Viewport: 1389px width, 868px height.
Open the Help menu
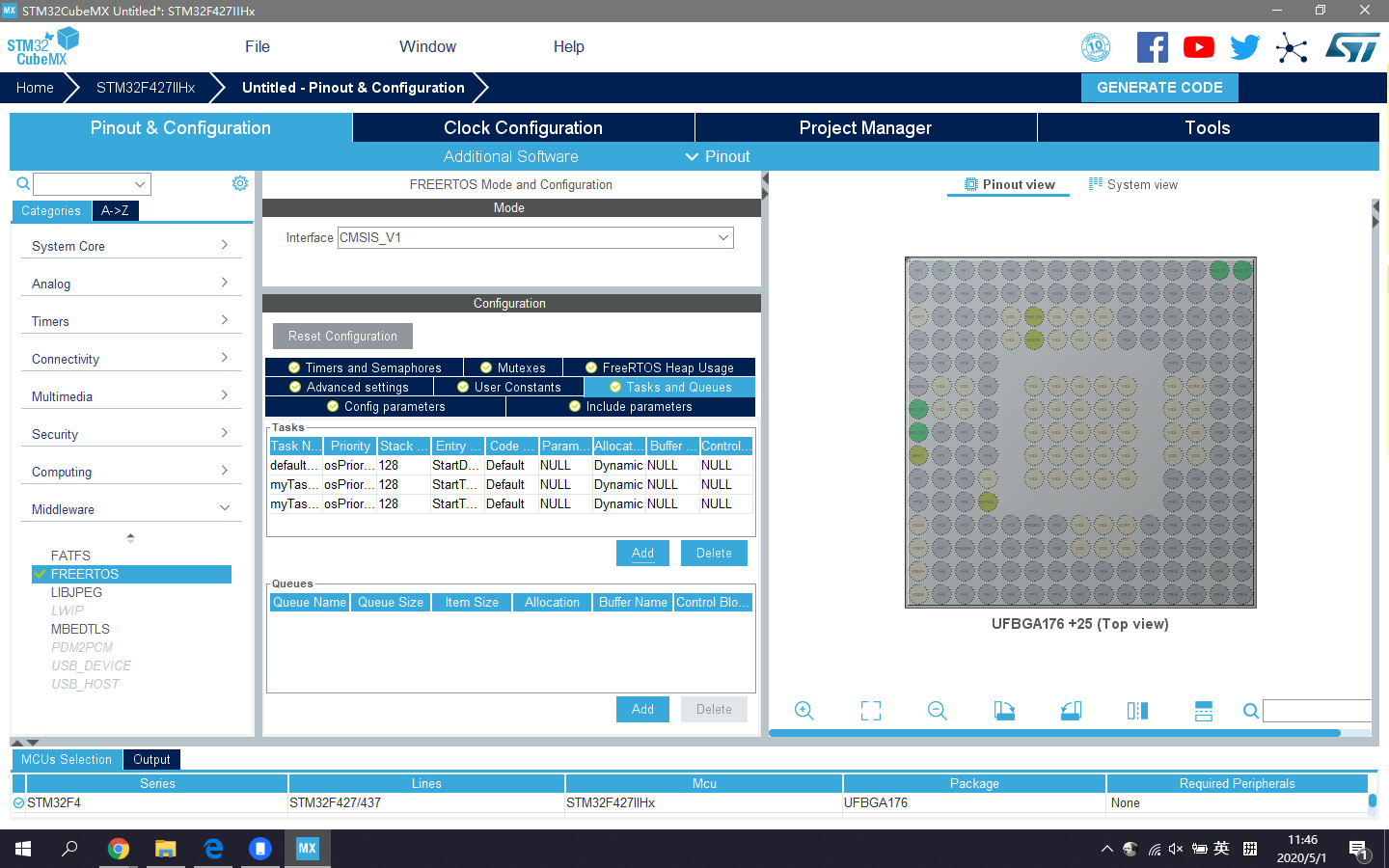click(568, 46)
